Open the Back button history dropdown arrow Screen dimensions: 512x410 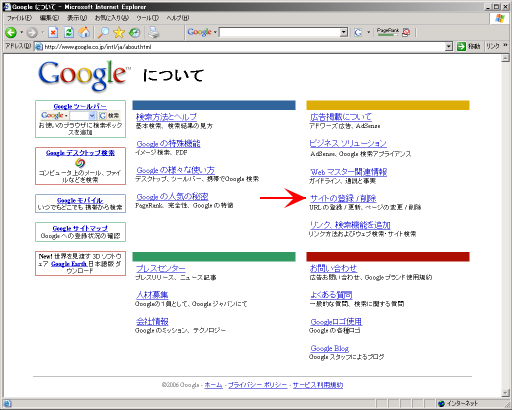click(21, 32)
